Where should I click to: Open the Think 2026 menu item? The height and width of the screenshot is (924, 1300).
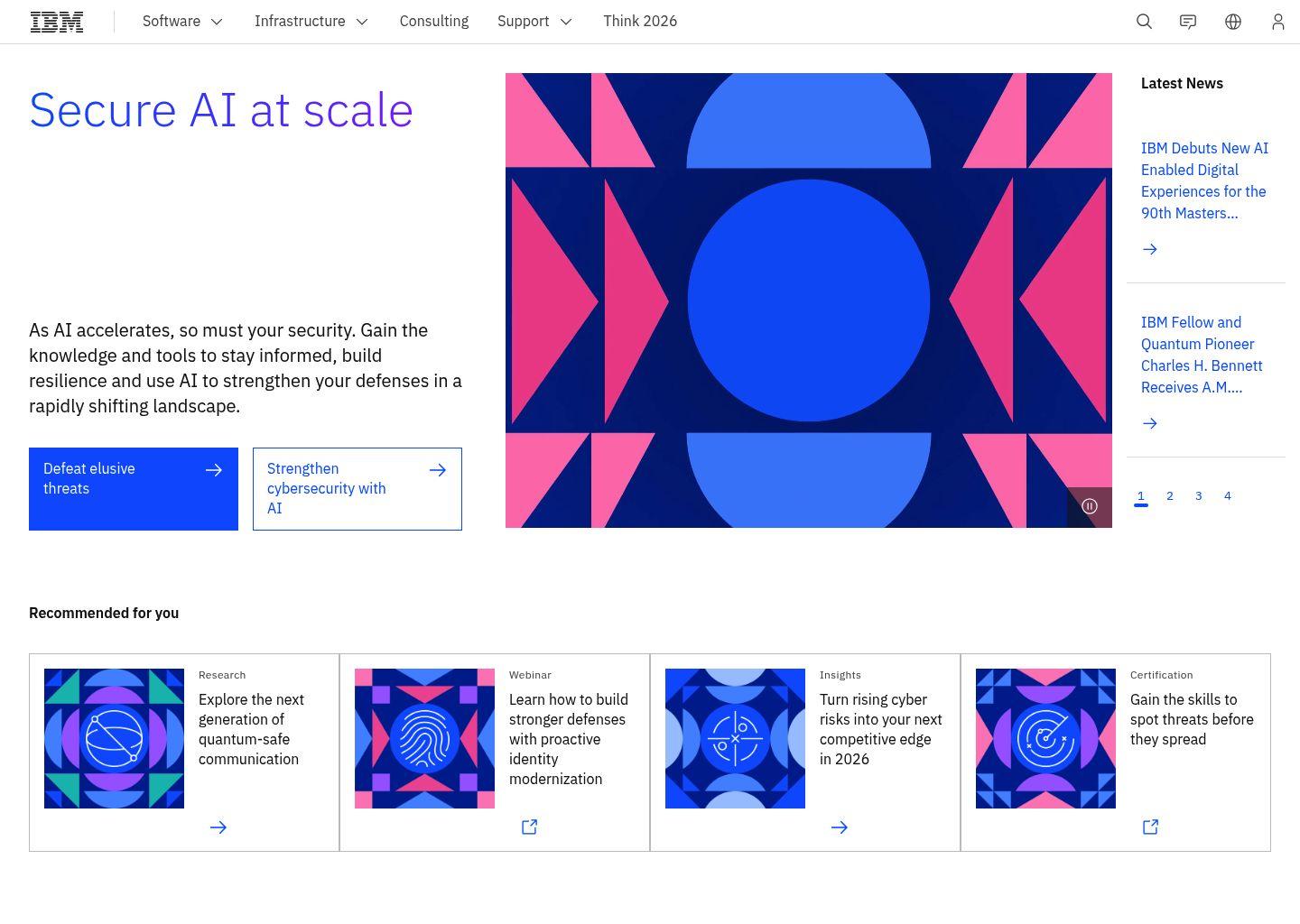(640, 21)
